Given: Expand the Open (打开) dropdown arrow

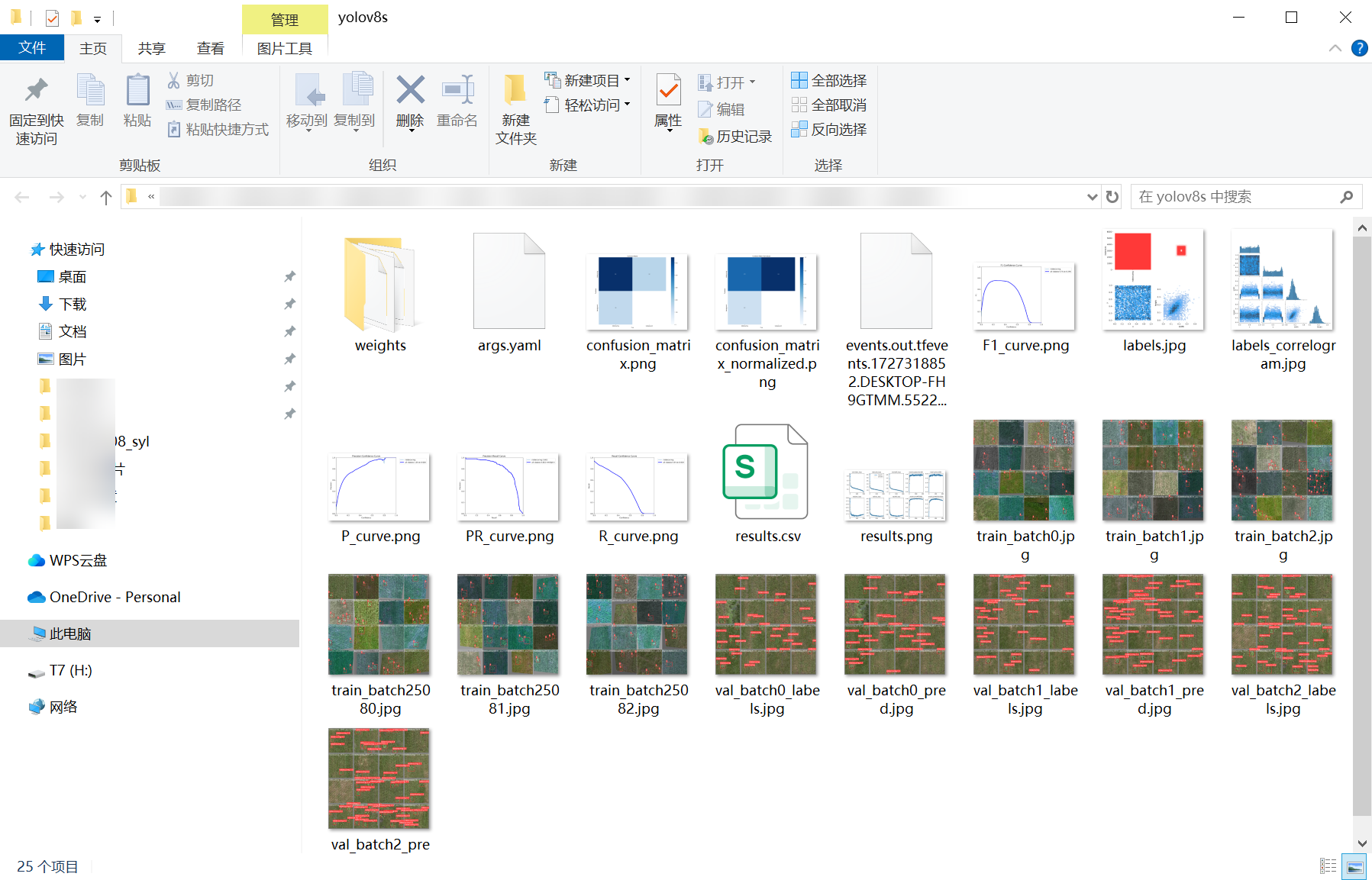Looking at the screenshot, I should tap(752, 82).
